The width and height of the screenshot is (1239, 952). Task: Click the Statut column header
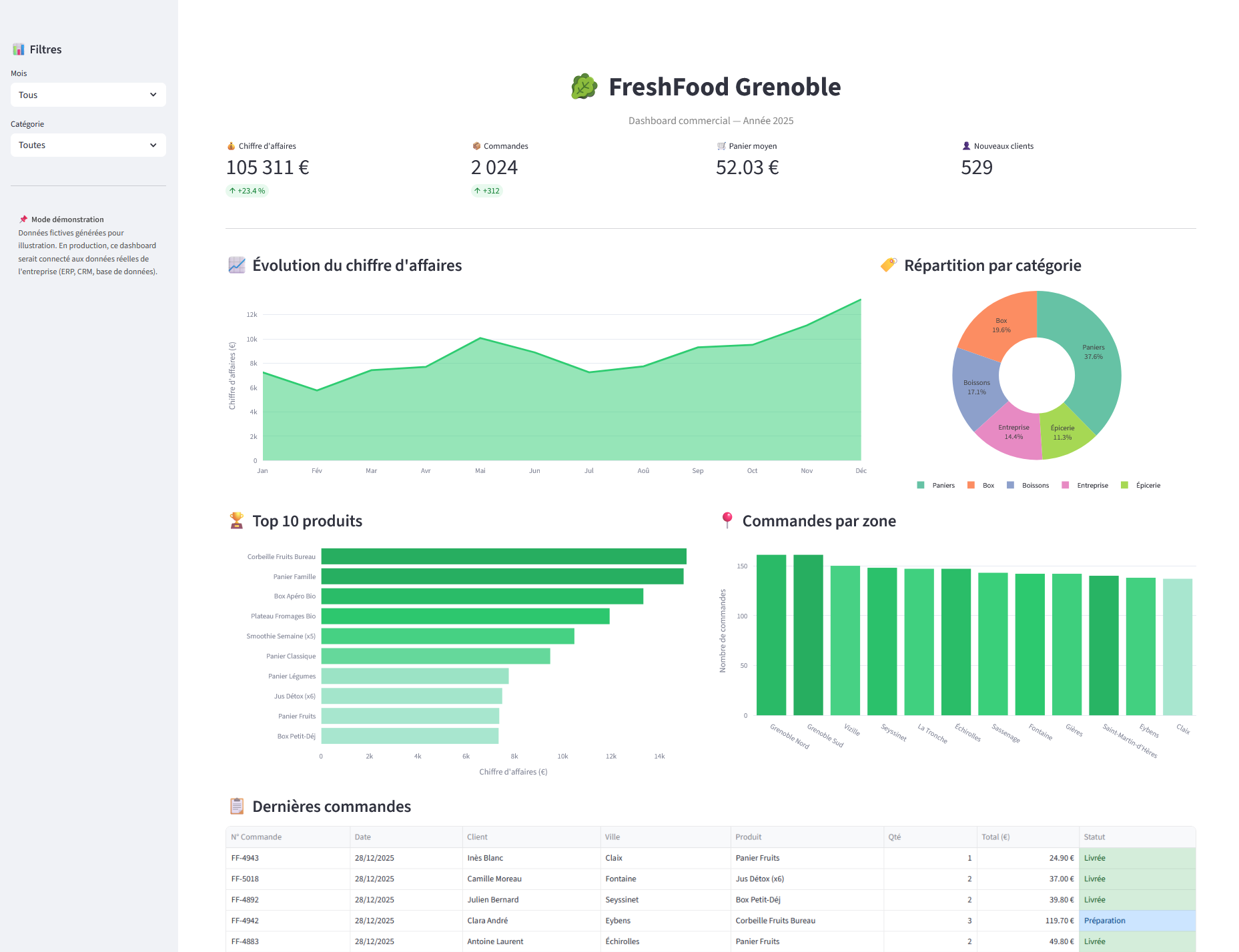tap(1094, 837)
